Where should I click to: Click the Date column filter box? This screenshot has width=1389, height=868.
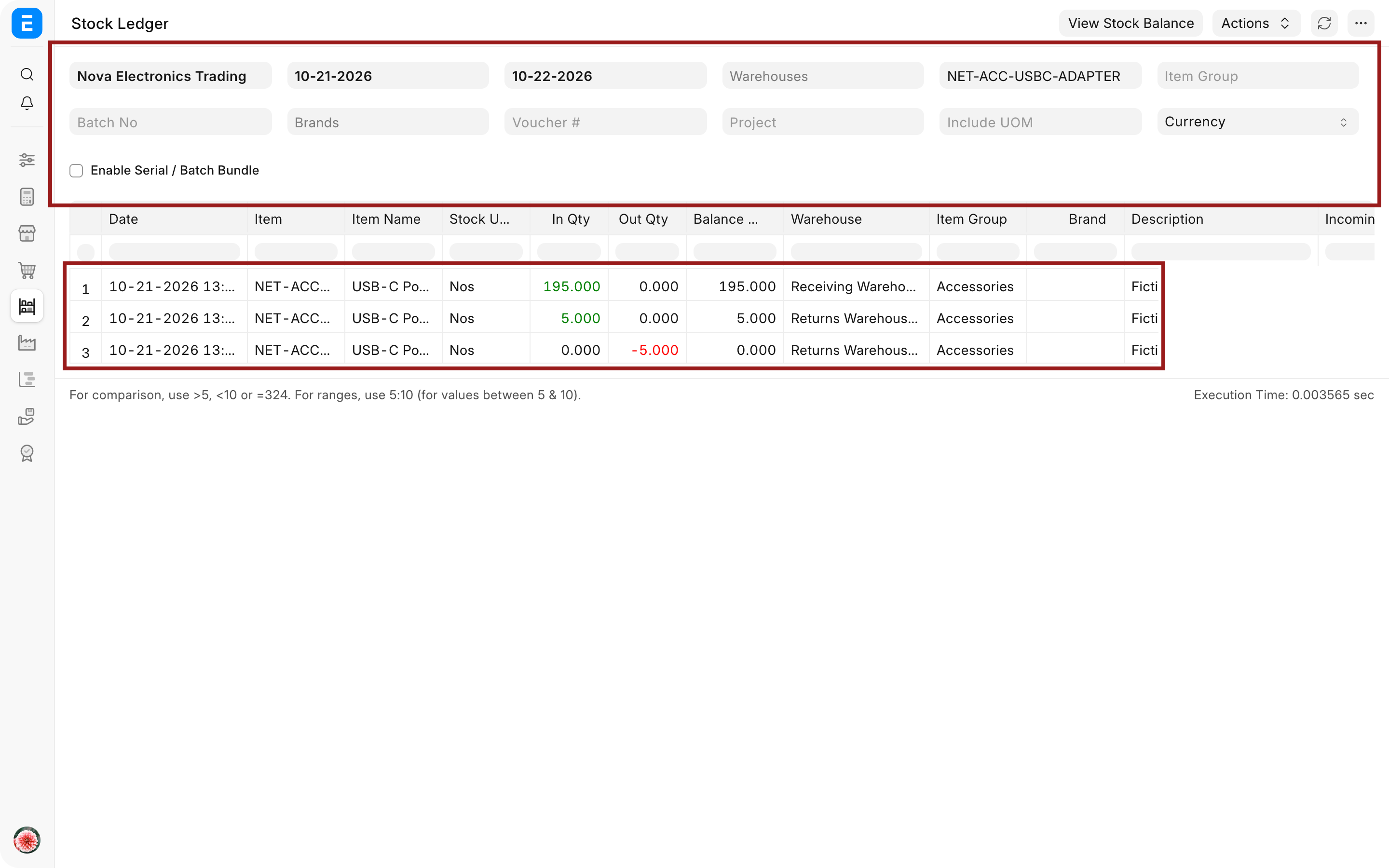tap(175, 251)
